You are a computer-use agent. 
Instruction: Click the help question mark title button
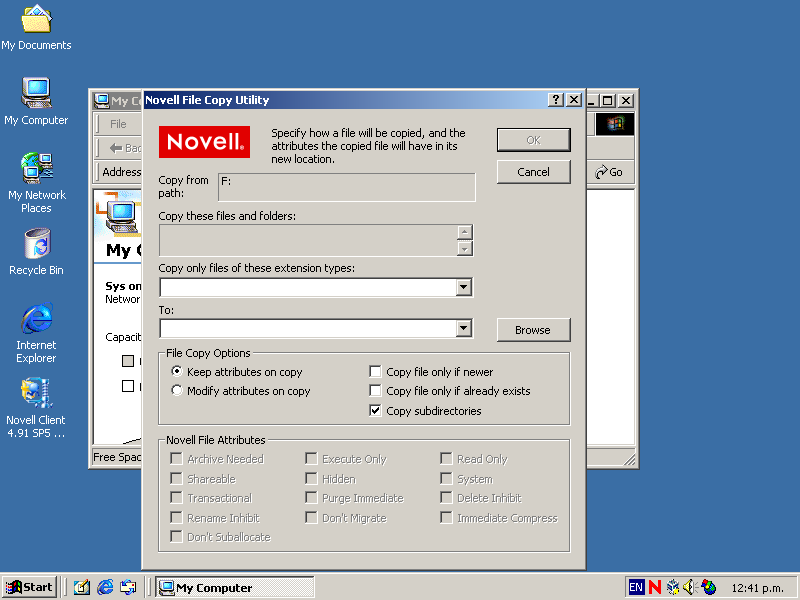coord(556,100)
